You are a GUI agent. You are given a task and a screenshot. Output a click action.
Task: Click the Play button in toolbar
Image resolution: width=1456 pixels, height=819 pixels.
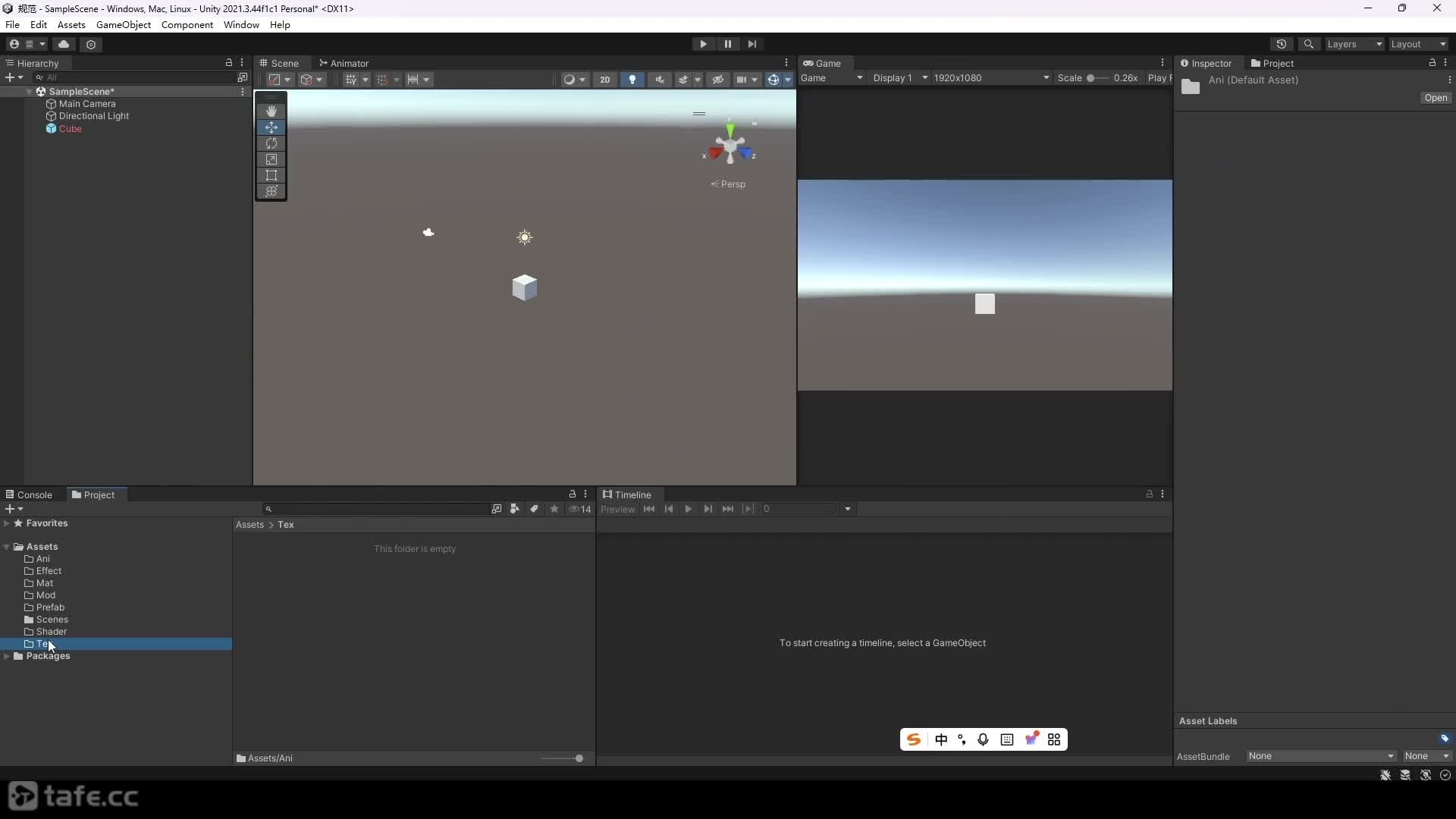(x=703, y=44)
